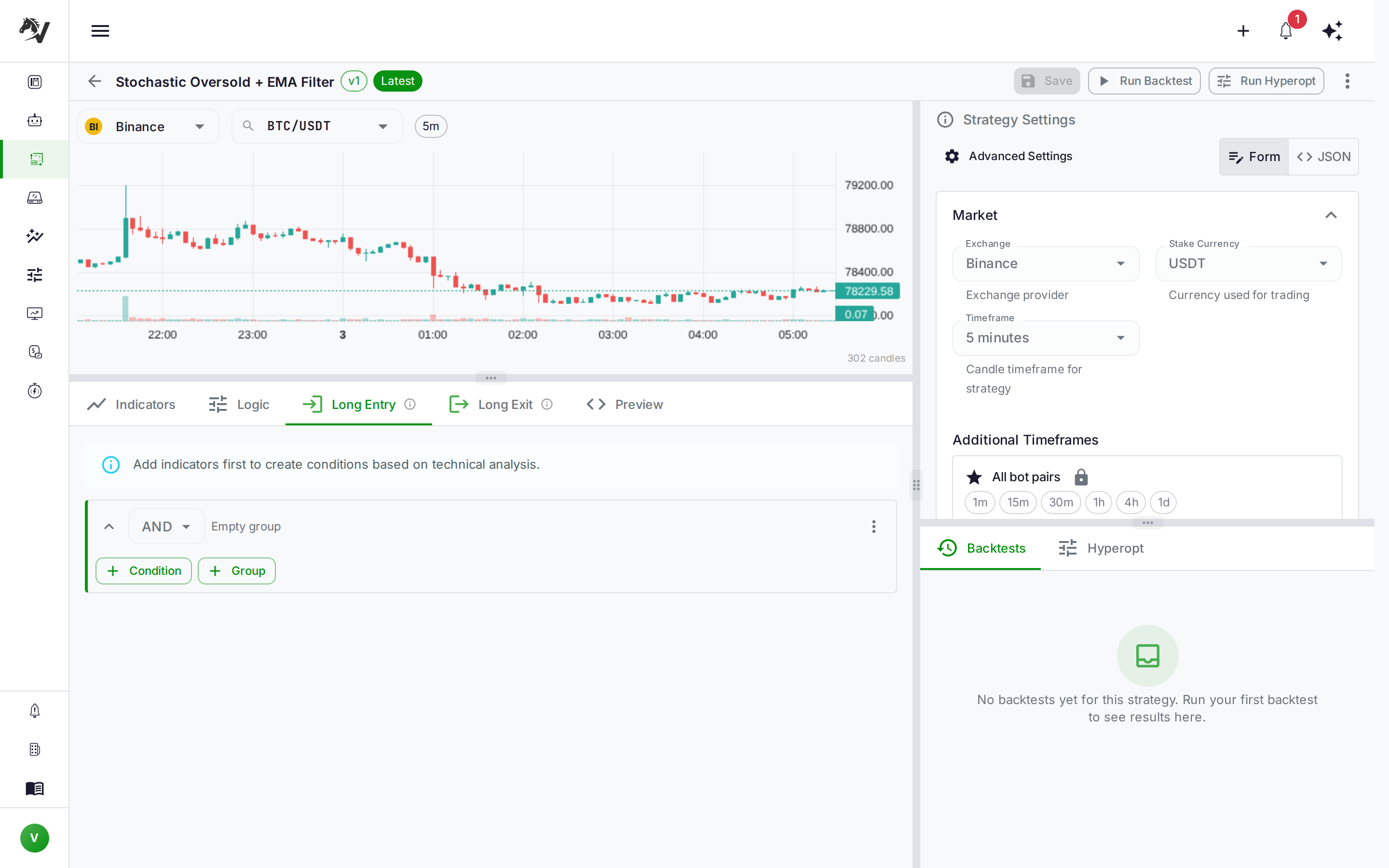Open the user avatar V
The height and width of the screenshot is (868, 1389).
[34, 838]
